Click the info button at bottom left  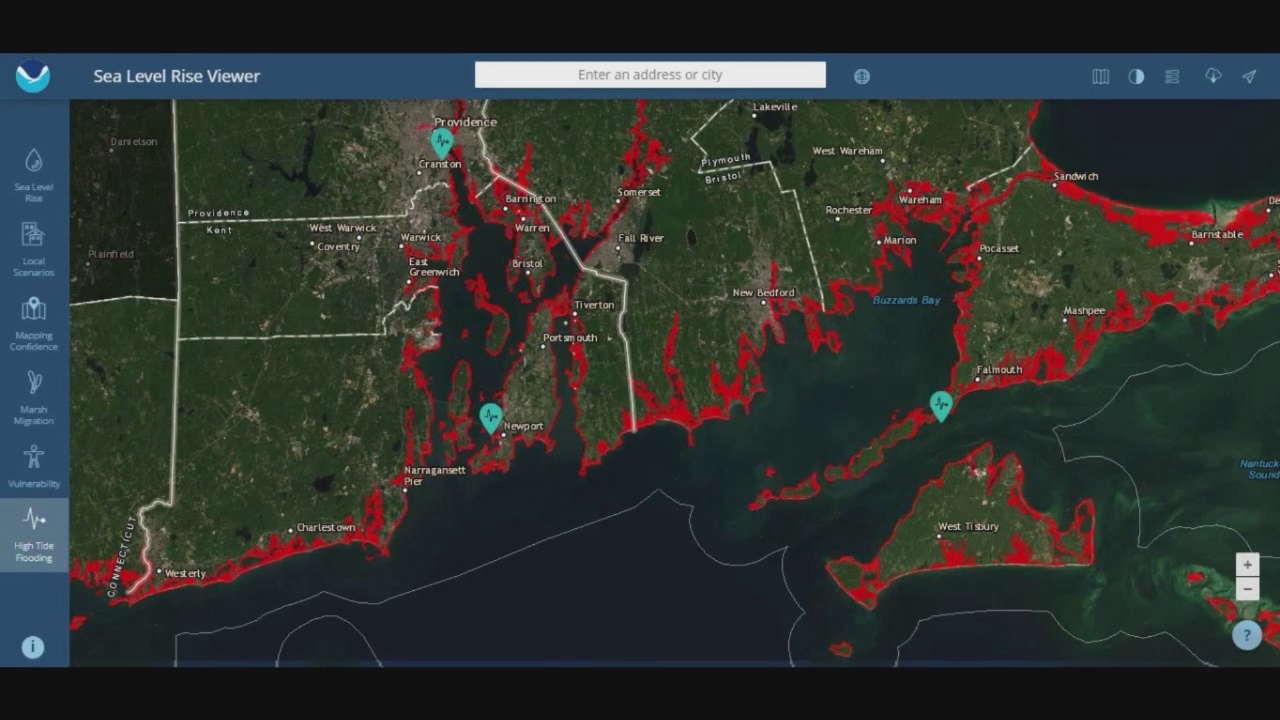pyautogui.click(x=34, y=647)
